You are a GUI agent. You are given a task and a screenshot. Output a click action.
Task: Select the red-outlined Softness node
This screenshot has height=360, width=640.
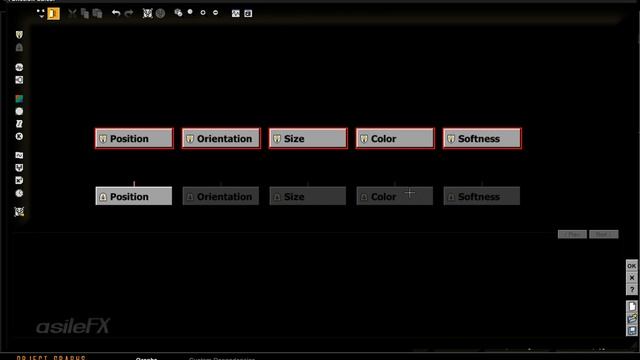click(x=482, y=138)
